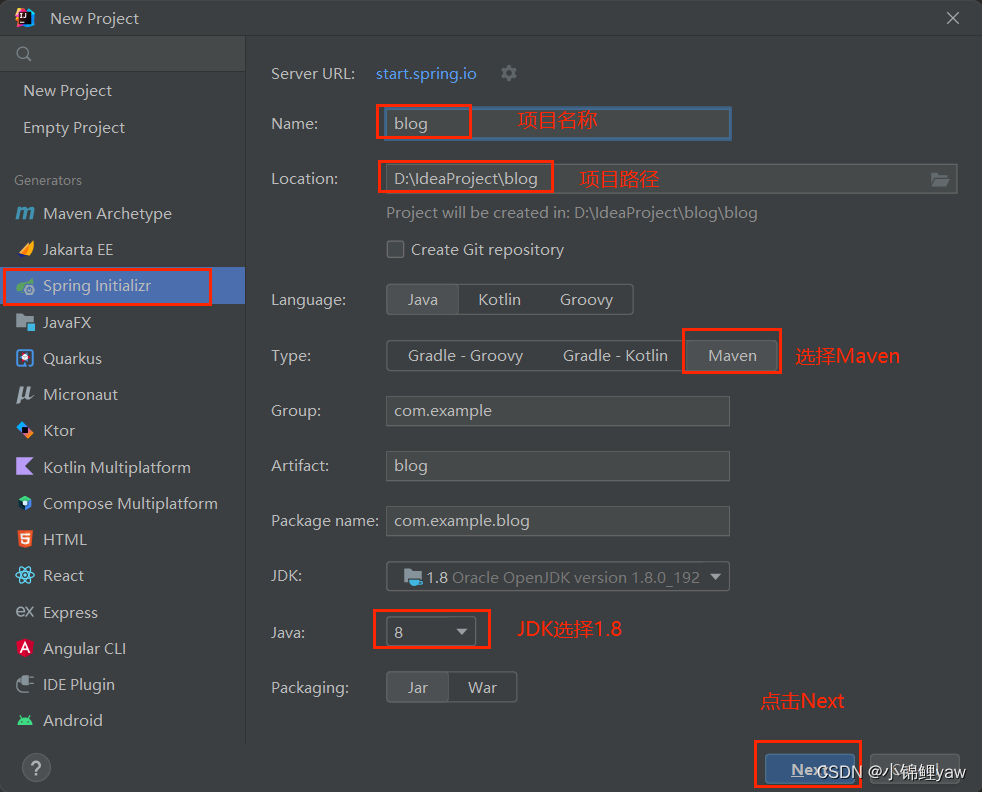982x792 pixels.
Task: Select Jakarta EE generator
Action: coord(122,249)
